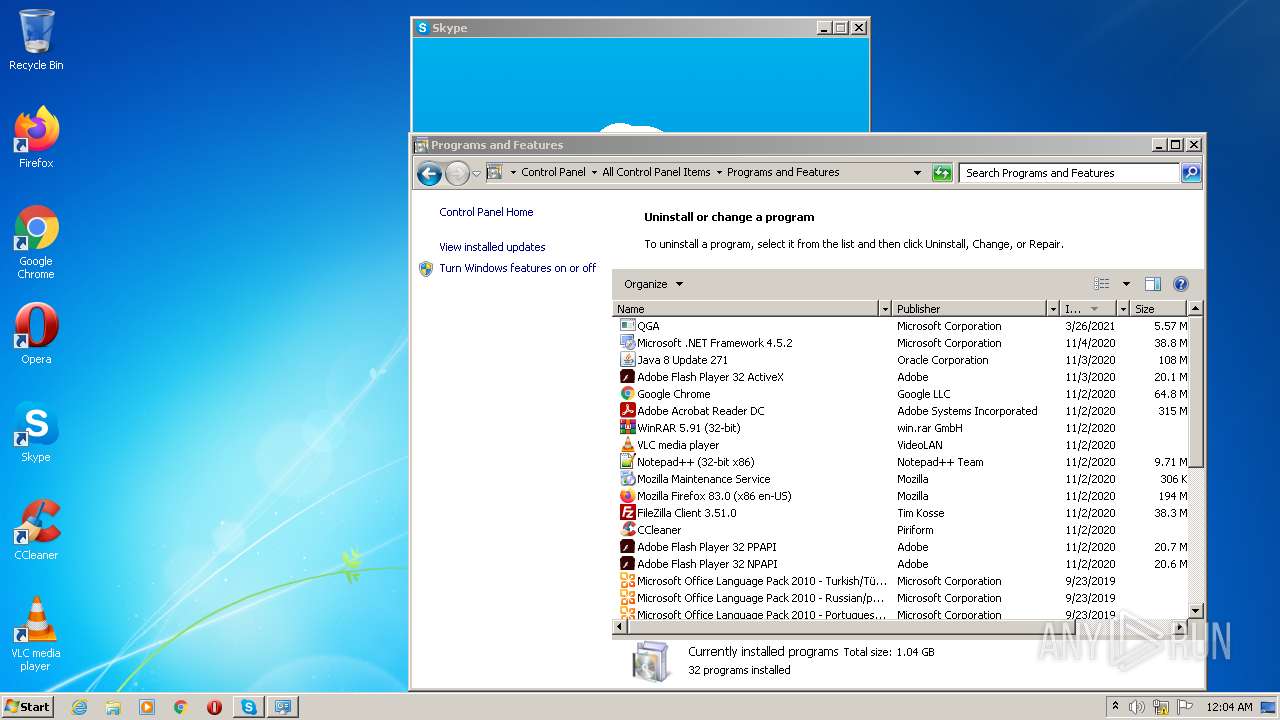Click Internet Explorer in the taskbar
1280x720 pixels.
click(79, 707)
